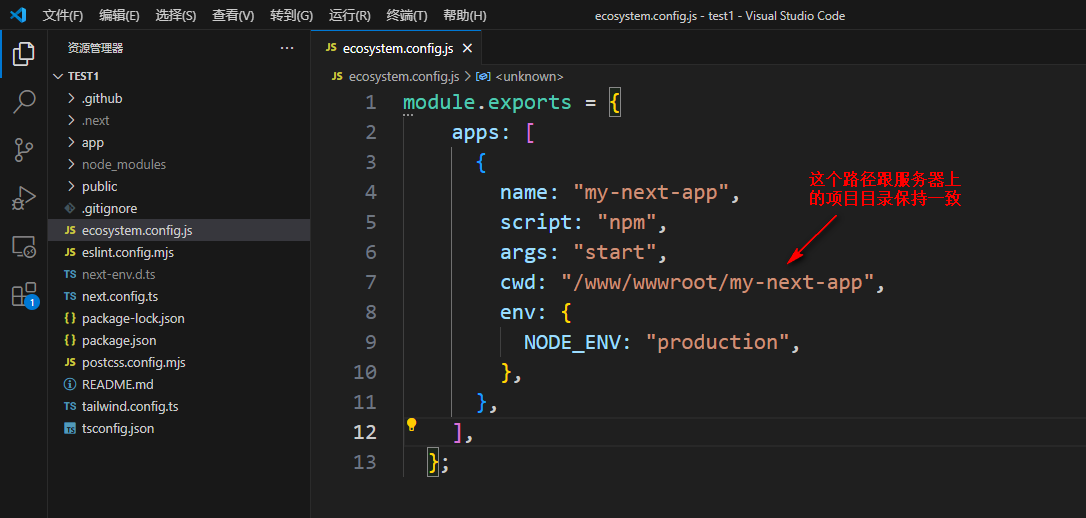Click the package.json braces icon
1086x518 pixels.
point(69,341)
